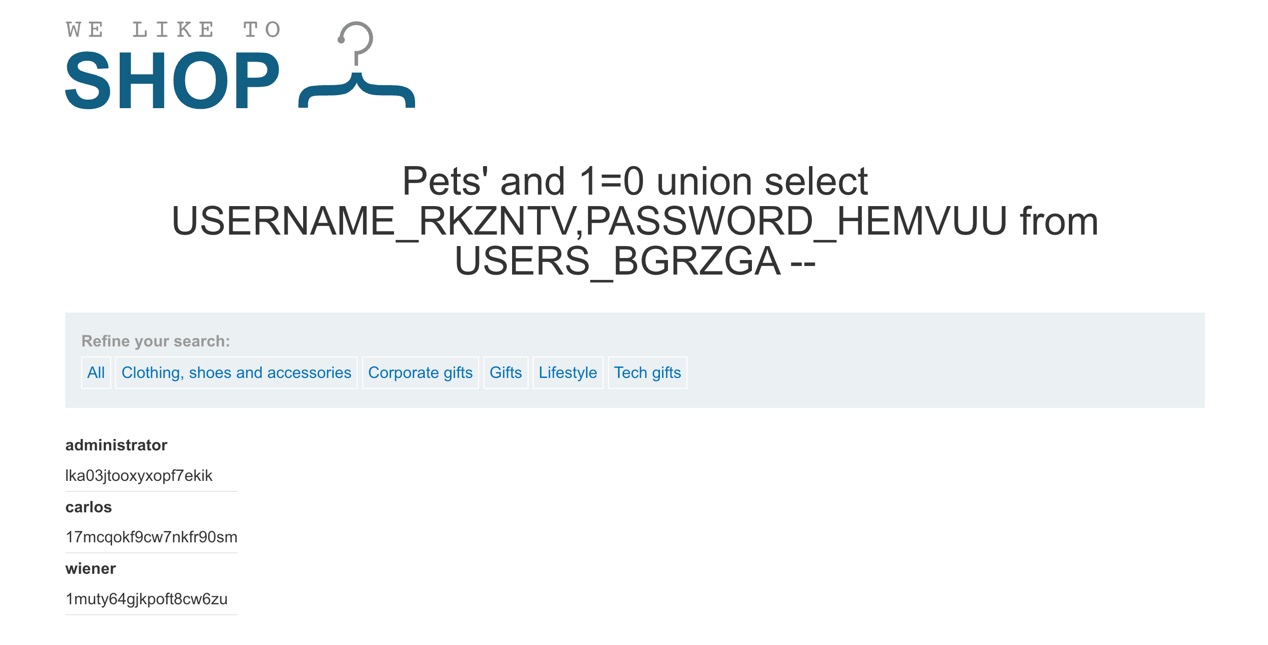Select the carlos username row
Image resolution: width=1268 pixels, height=645 pixels.
pyautogui.click(x=88, y=507)
